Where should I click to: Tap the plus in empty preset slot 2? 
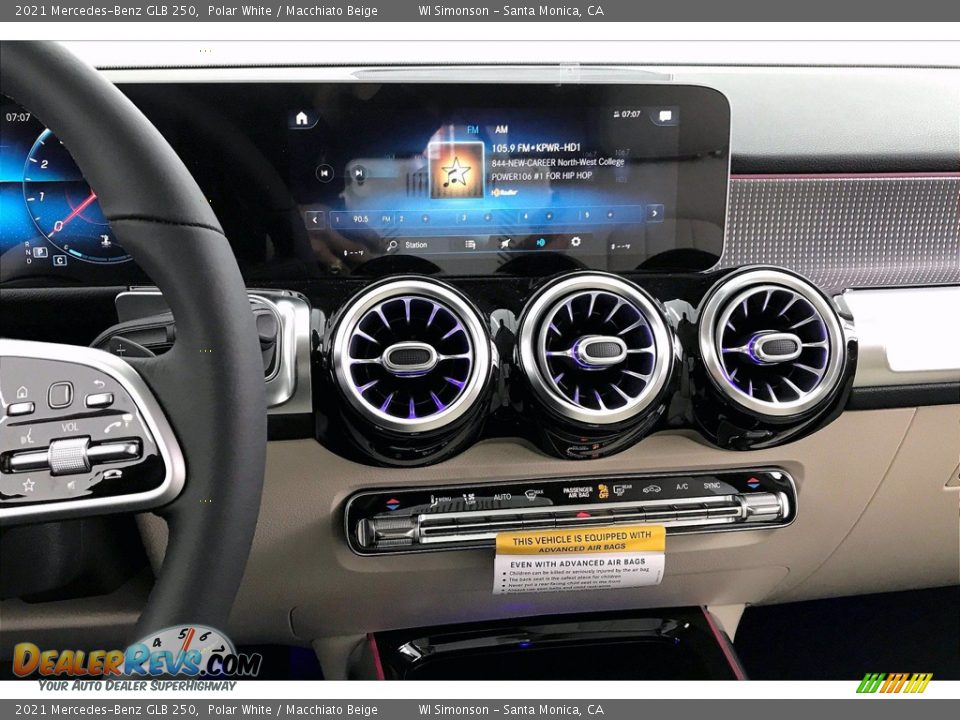coord(425,218)
